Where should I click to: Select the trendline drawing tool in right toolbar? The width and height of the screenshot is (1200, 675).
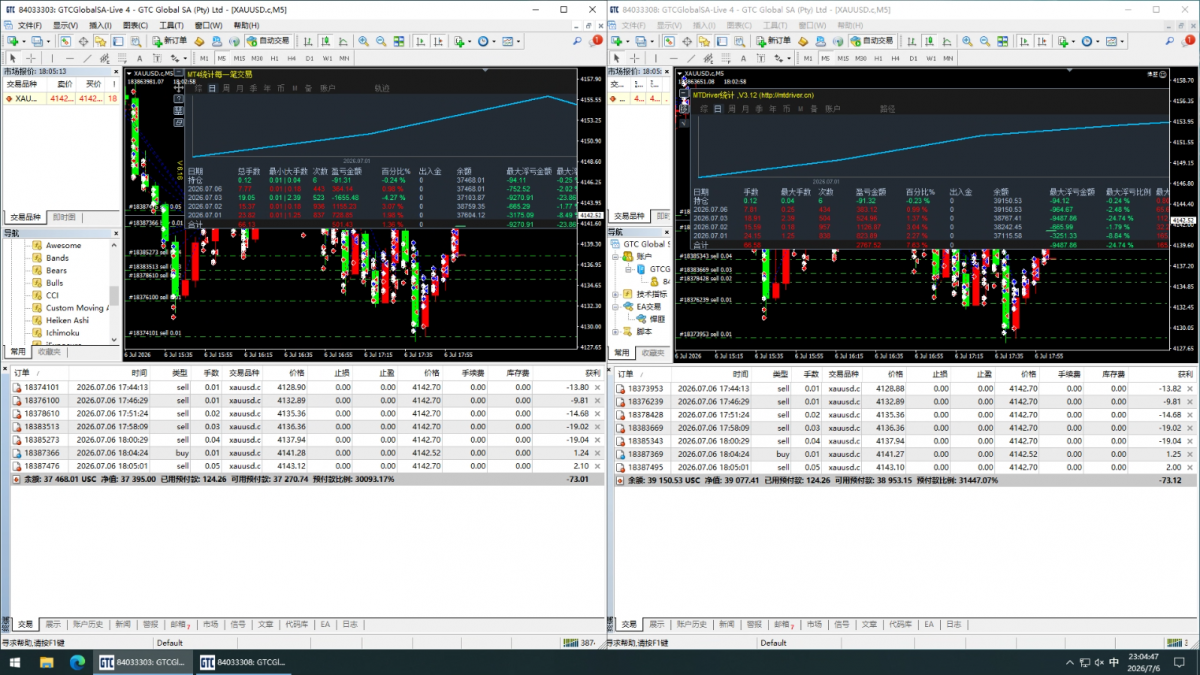(x=691, y=58)
